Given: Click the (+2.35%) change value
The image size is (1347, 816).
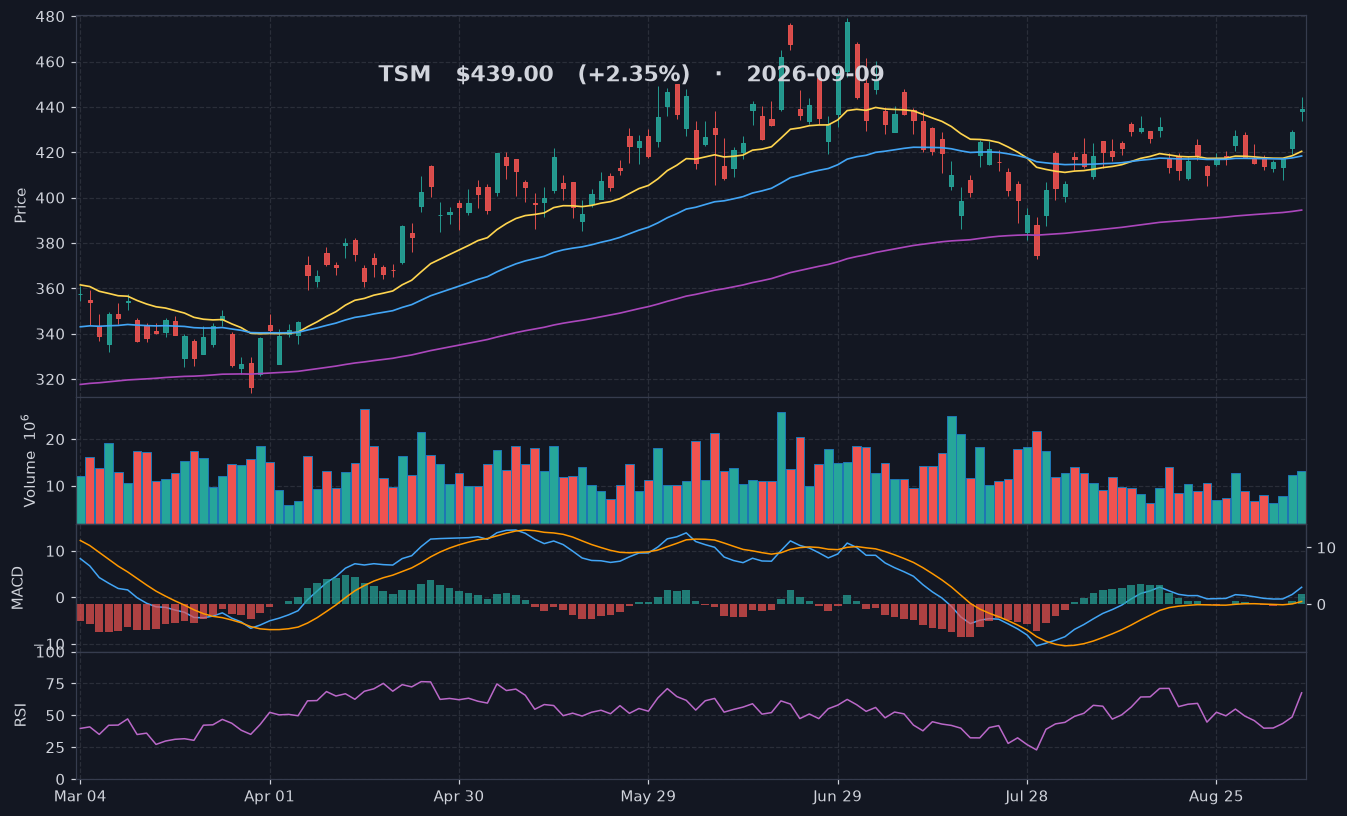Looking at the screenshot, I should click(x=634, y=74).
